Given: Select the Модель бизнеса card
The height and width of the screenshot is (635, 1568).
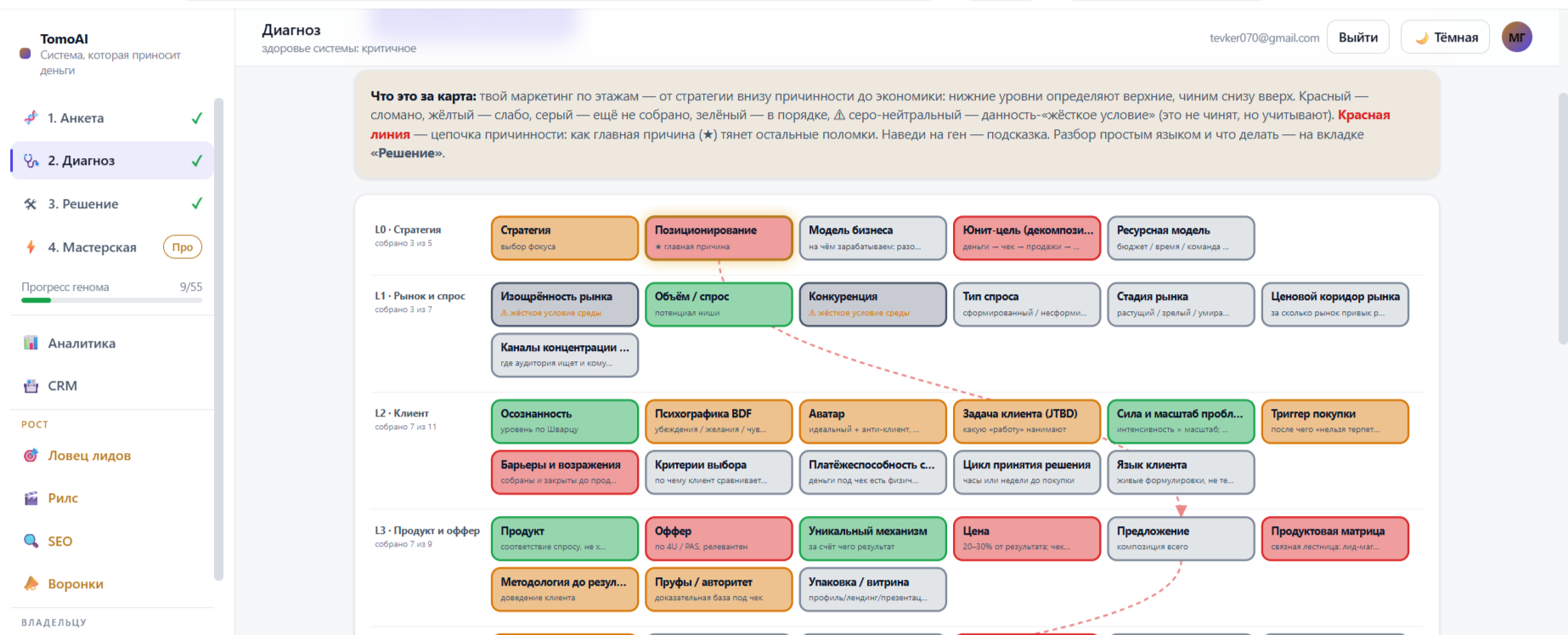Looking at the screenshot, I should click(x=873, y=238).
